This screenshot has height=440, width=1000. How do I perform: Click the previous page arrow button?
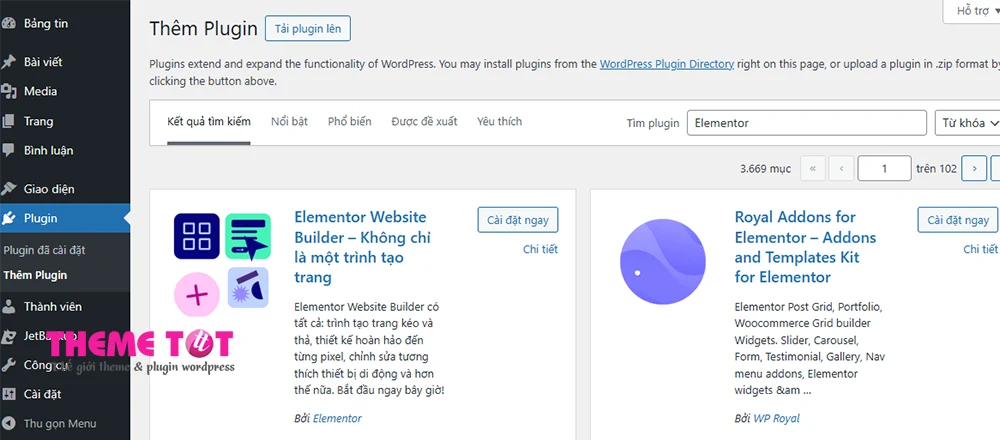tap(841, 168)
